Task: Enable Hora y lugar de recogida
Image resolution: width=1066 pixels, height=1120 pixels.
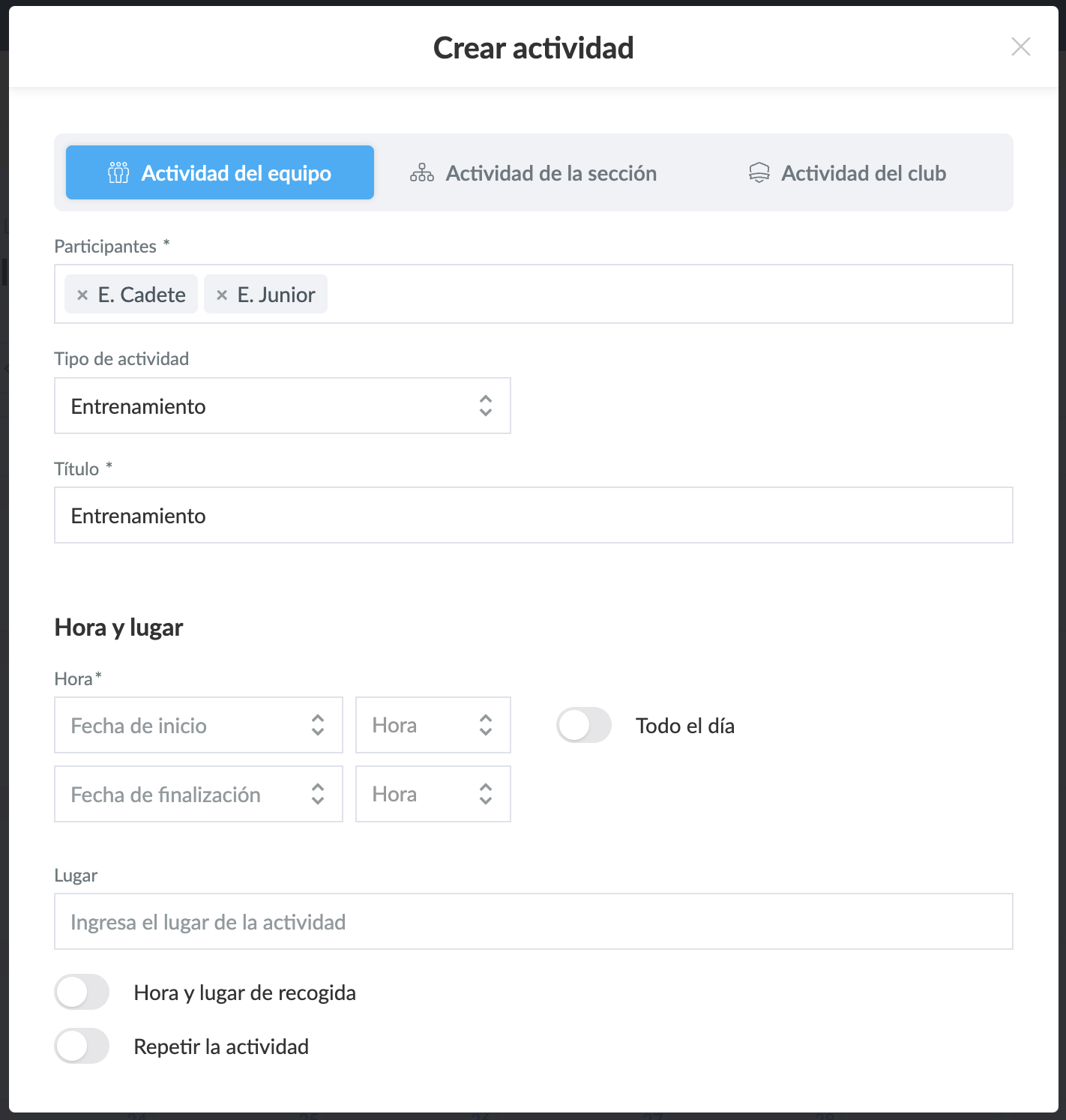Action: coord(82,992)
